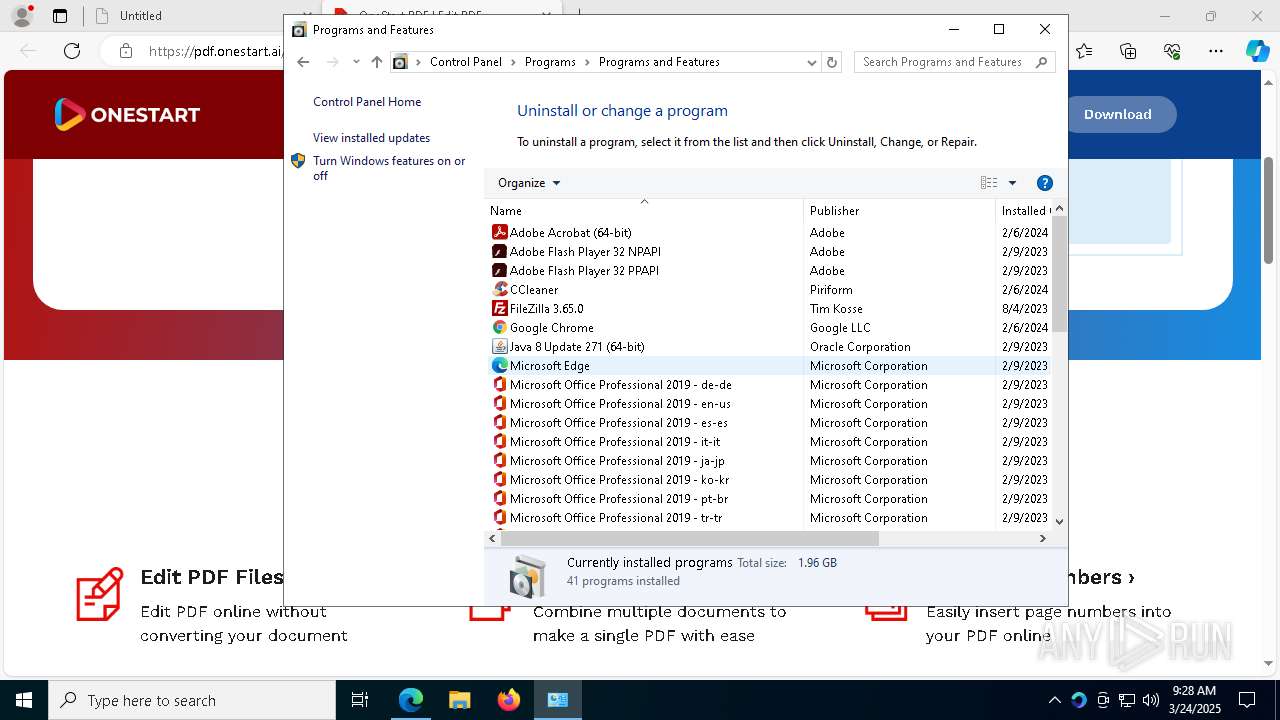Viewport: 1280px width, 720px height.
Task: Click the FileZilla 3.65.0 icon
Action: click(500, 308)
